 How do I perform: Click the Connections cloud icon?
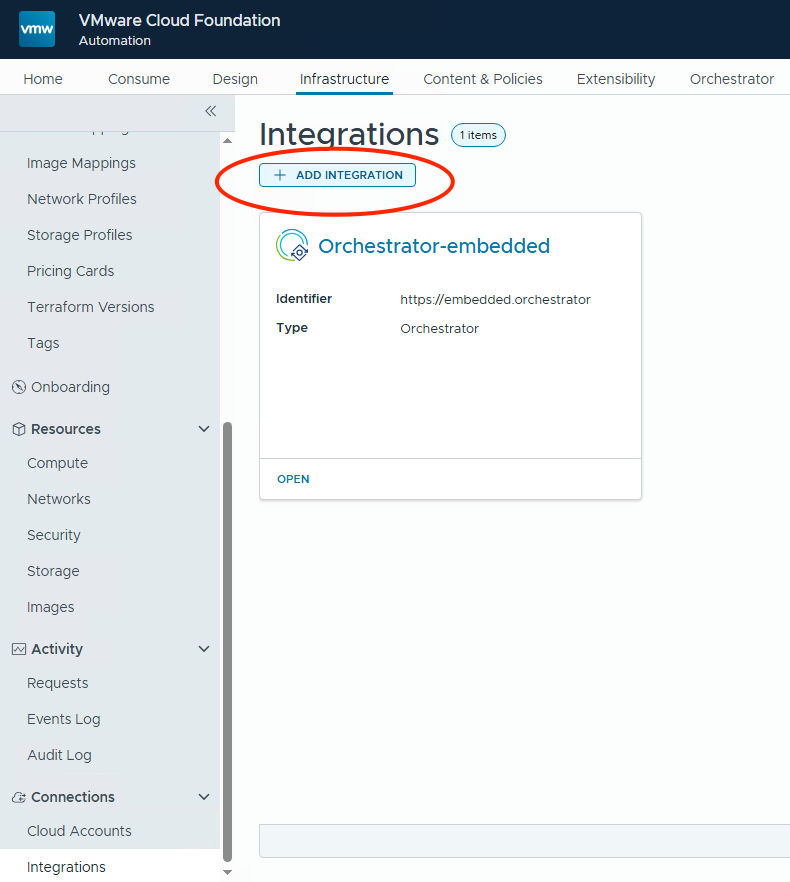point(18,797)
